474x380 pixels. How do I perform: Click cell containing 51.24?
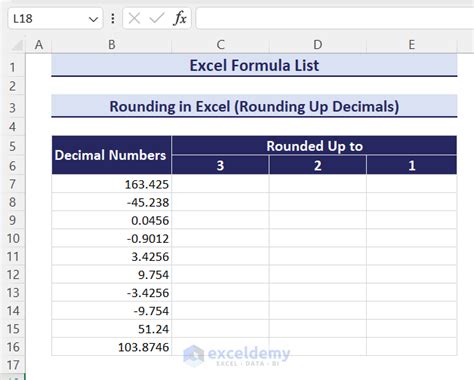tap(112, 329)
